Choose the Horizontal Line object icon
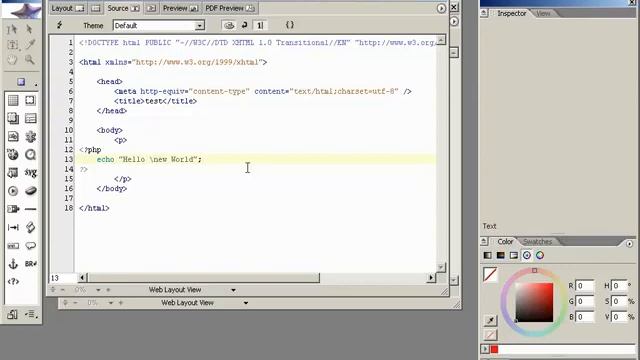The height and width of the screenshot is (360, 640). point(30,209)
